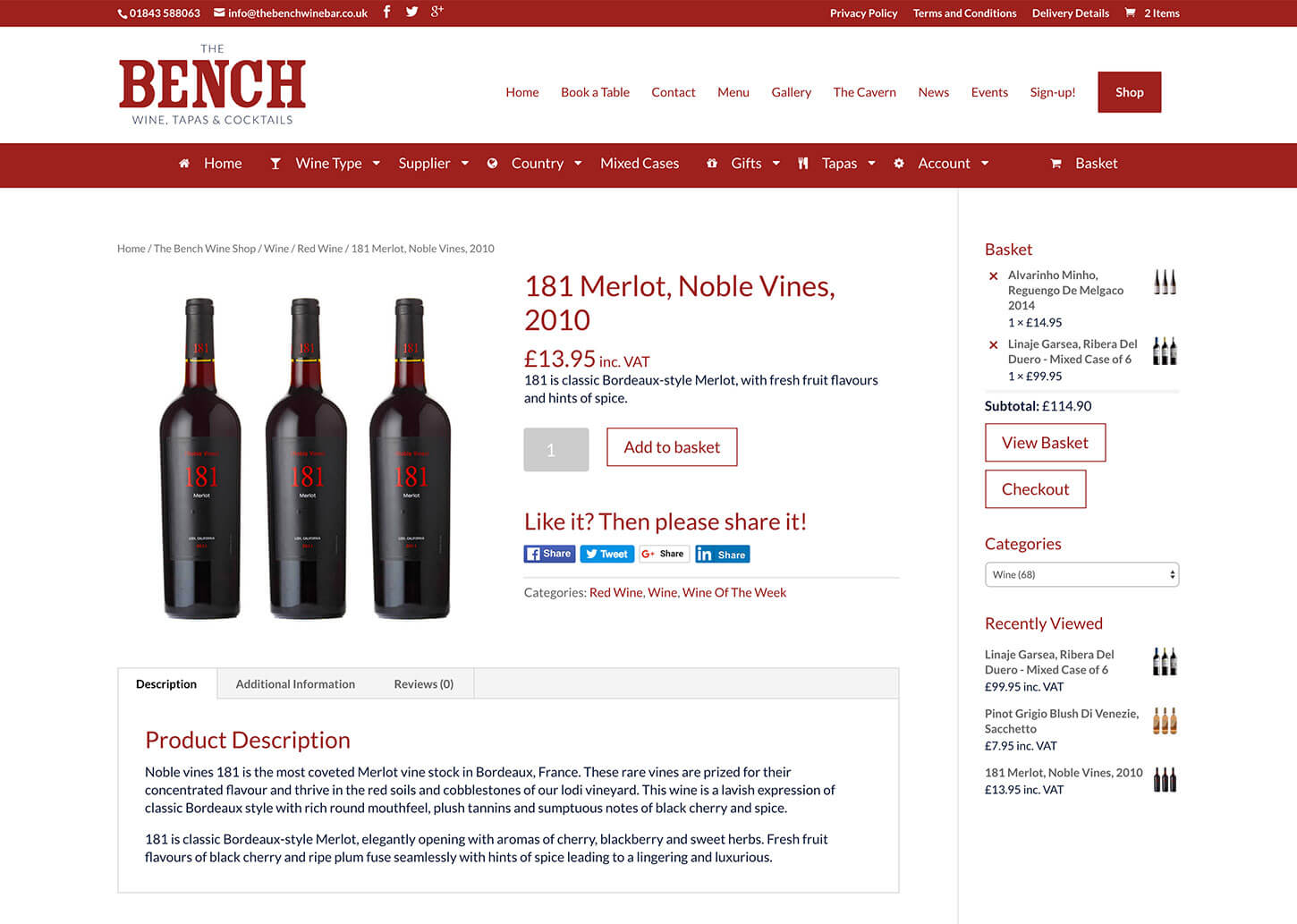Share product with Tweet button
The image size is (1297, 924).
(607, 554)
